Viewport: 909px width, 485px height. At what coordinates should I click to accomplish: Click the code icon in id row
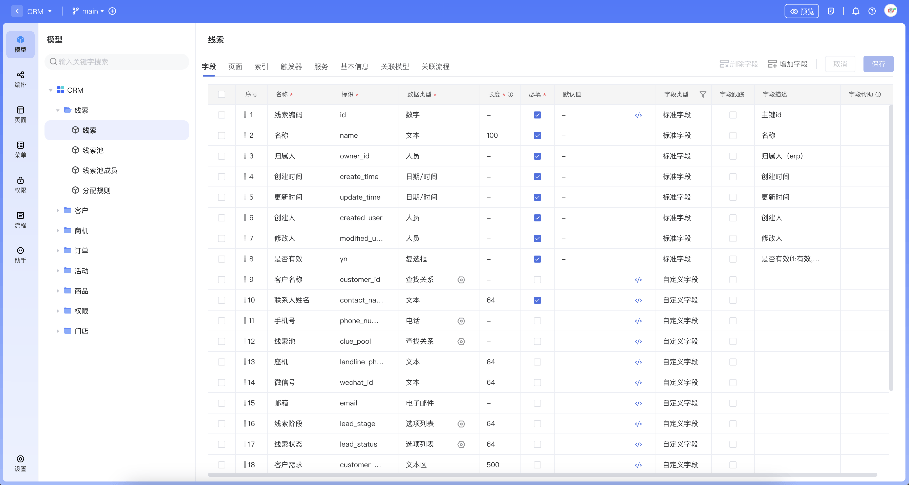pyautogui.click(x=639, y=115)
